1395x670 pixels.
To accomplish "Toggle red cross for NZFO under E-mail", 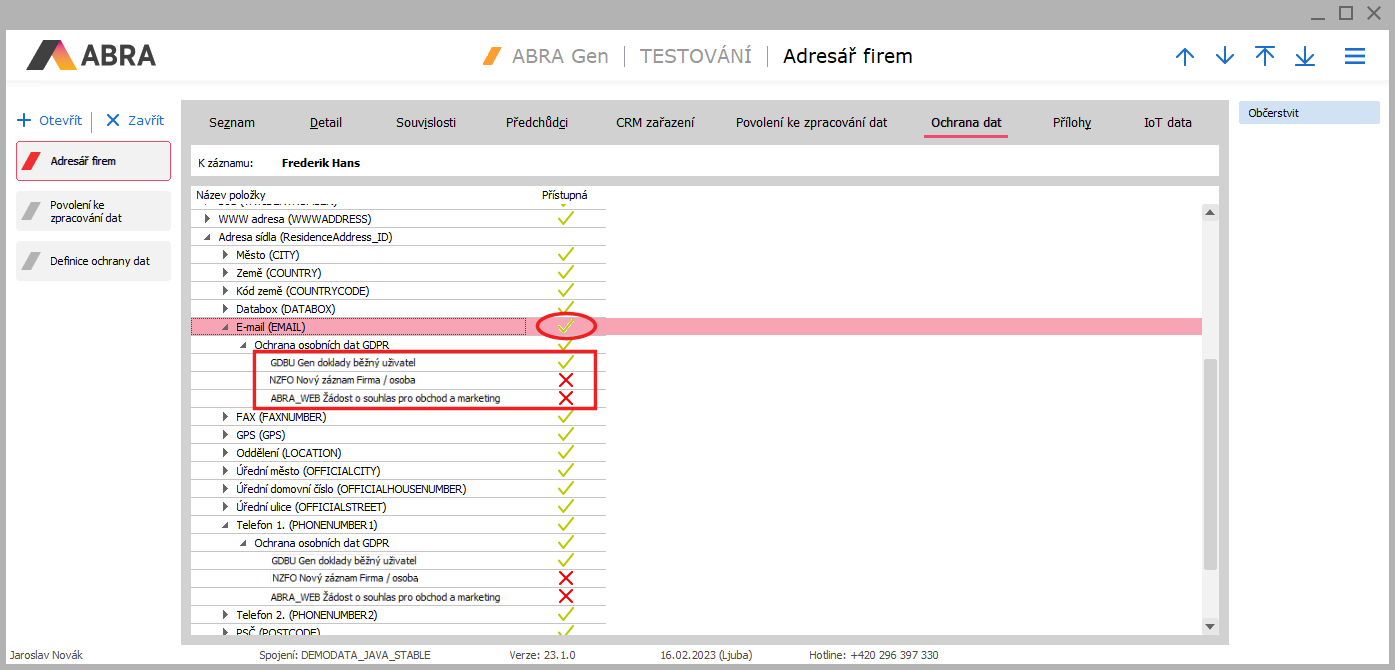I will coord(566,380).
